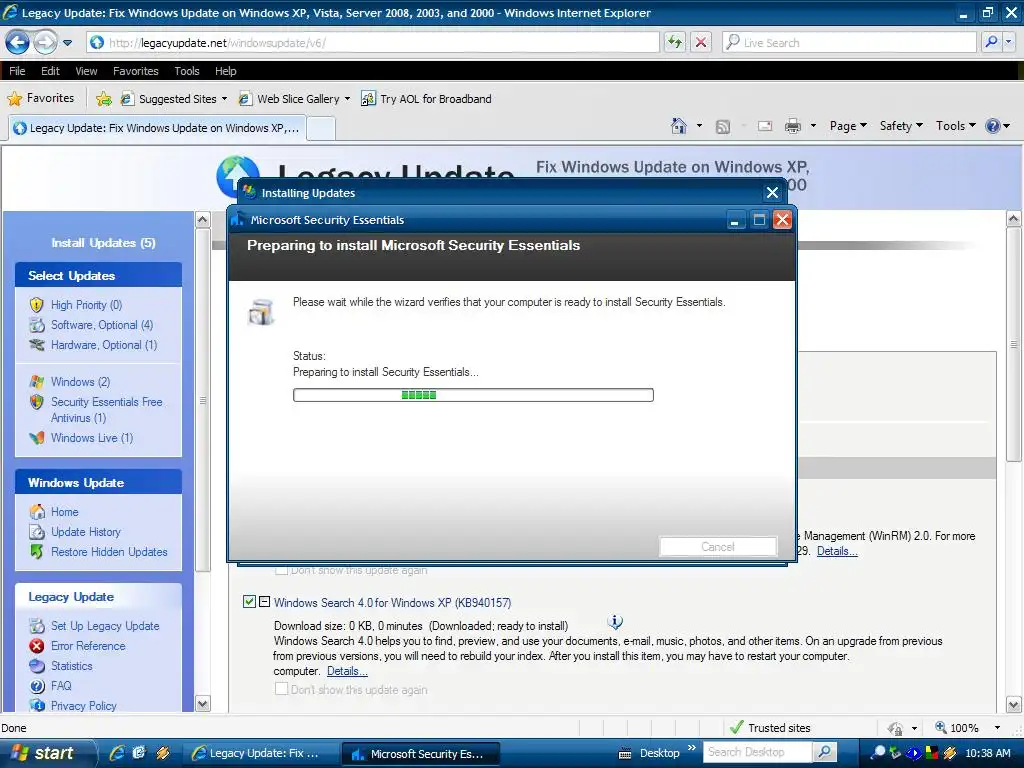Open the Favorites menu

[135, 71]
